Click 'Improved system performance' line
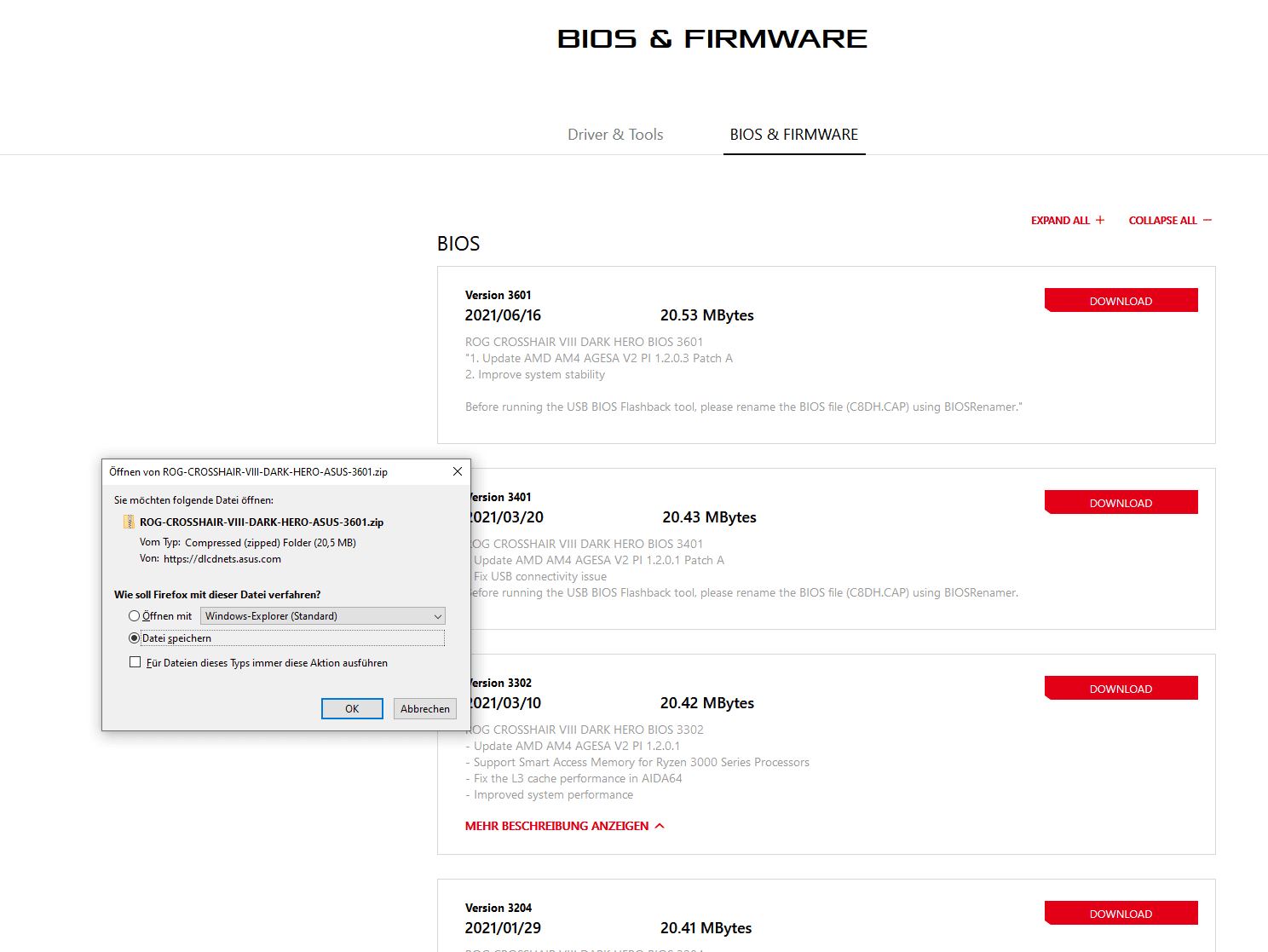This screenshot has width=1268, height=952. tap(549, 795)
